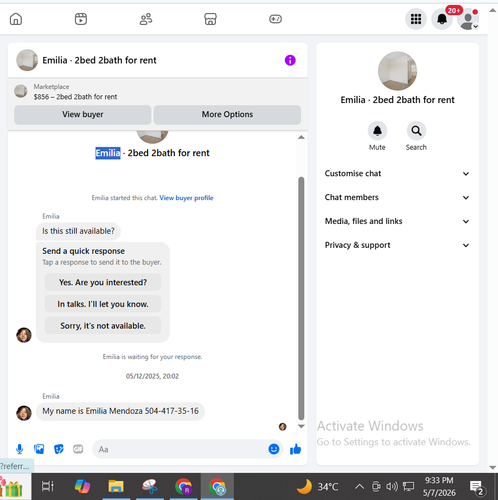Send a thumbs up like
The height and width of the screenshot is (500, 498).
click(x=295, y=449)
